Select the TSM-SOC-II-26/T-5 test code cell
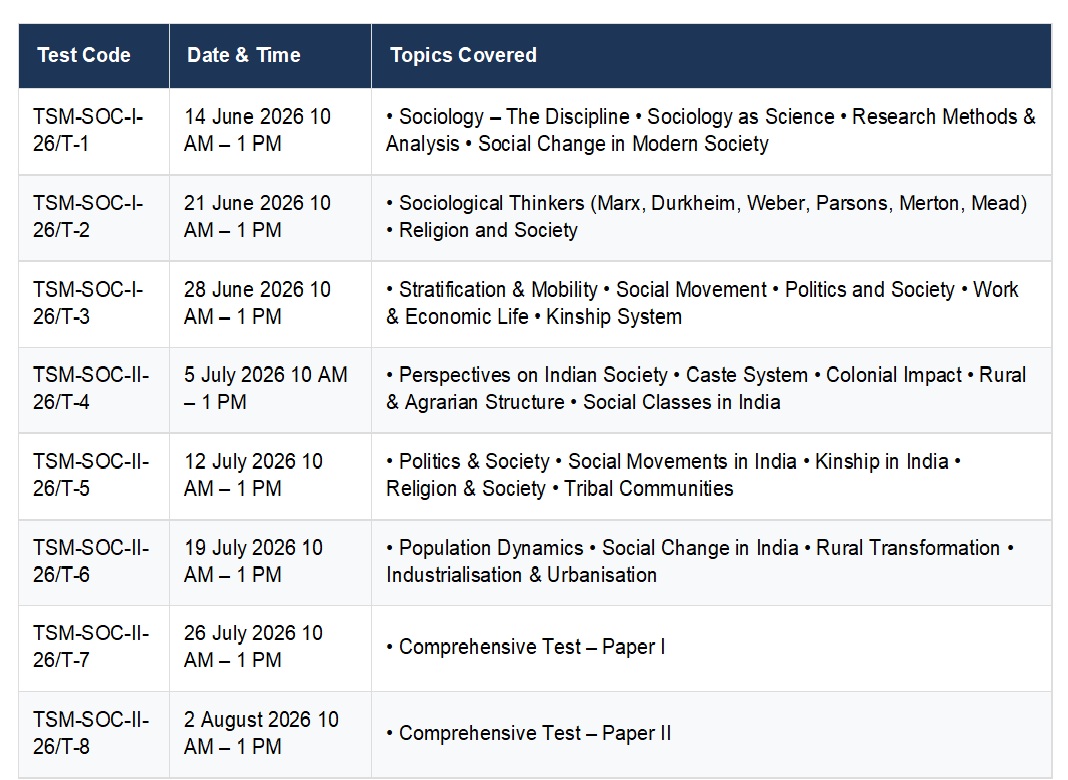The height and width of the screenshot is (780, 1068). pyautogui.click(x=91, y=475)
